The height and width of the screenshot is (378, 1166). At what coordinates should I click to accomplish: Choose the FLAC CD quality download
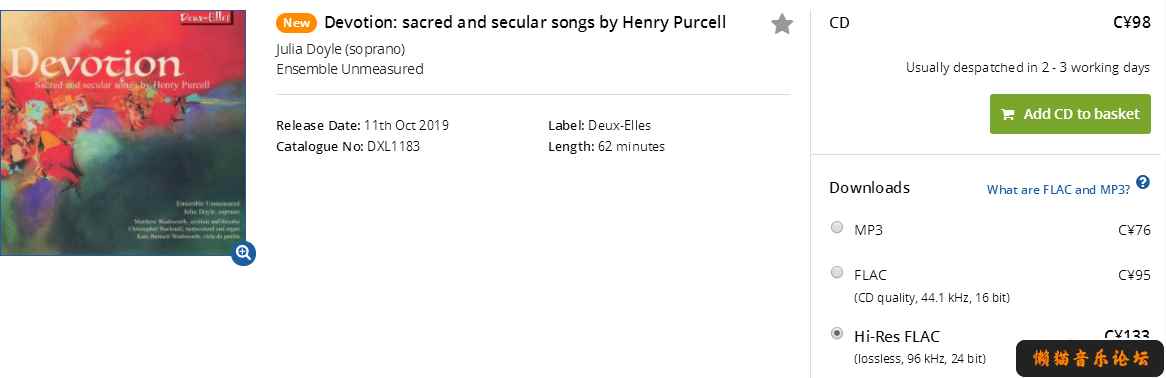(837, 272)
